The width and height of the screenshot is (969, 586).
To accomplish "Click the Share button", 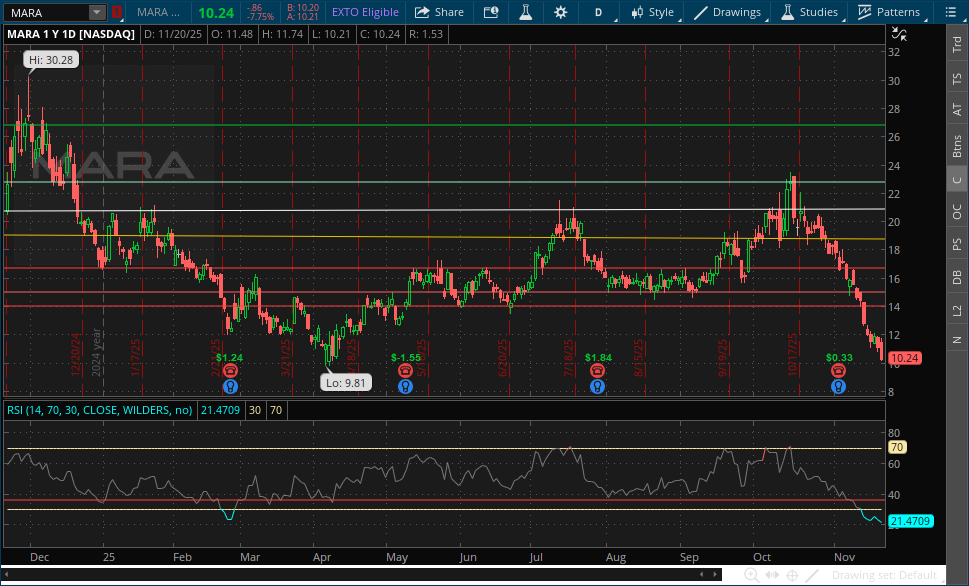I will (439, 12).
